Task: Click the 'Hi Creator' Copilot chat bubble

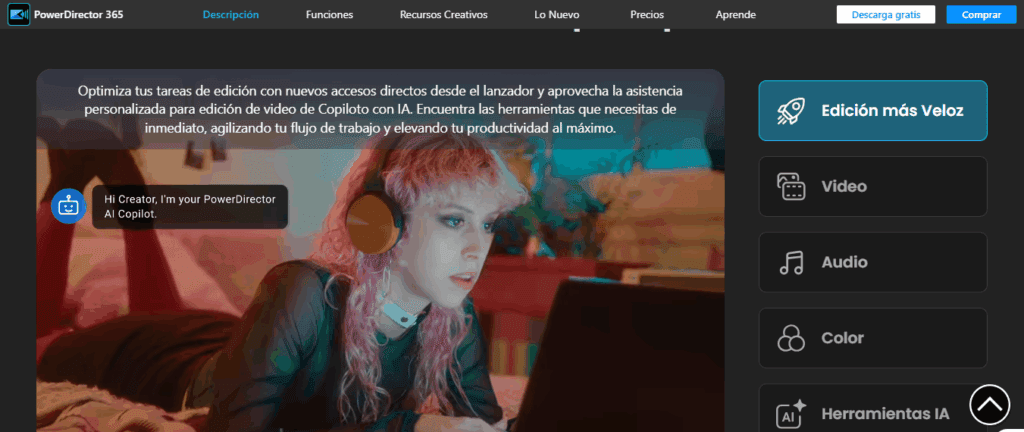Action: coord(189,206)
